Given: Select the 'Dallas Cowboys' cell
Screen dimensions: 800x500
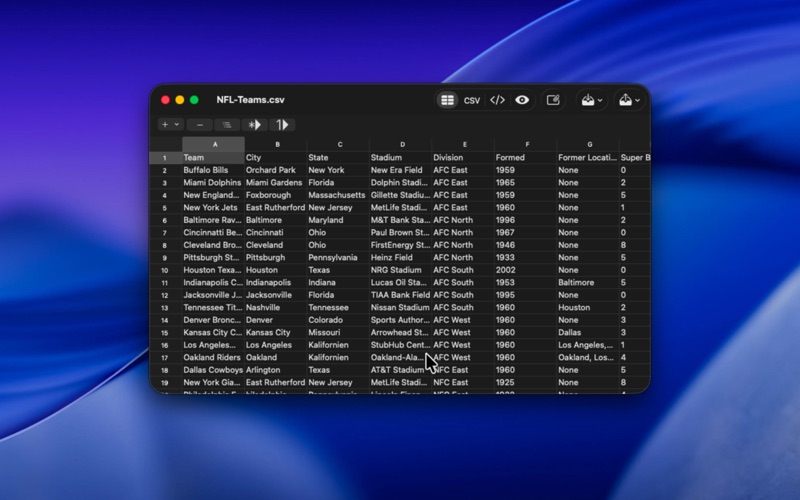Looking at the screenshot, I should [213, 370].
